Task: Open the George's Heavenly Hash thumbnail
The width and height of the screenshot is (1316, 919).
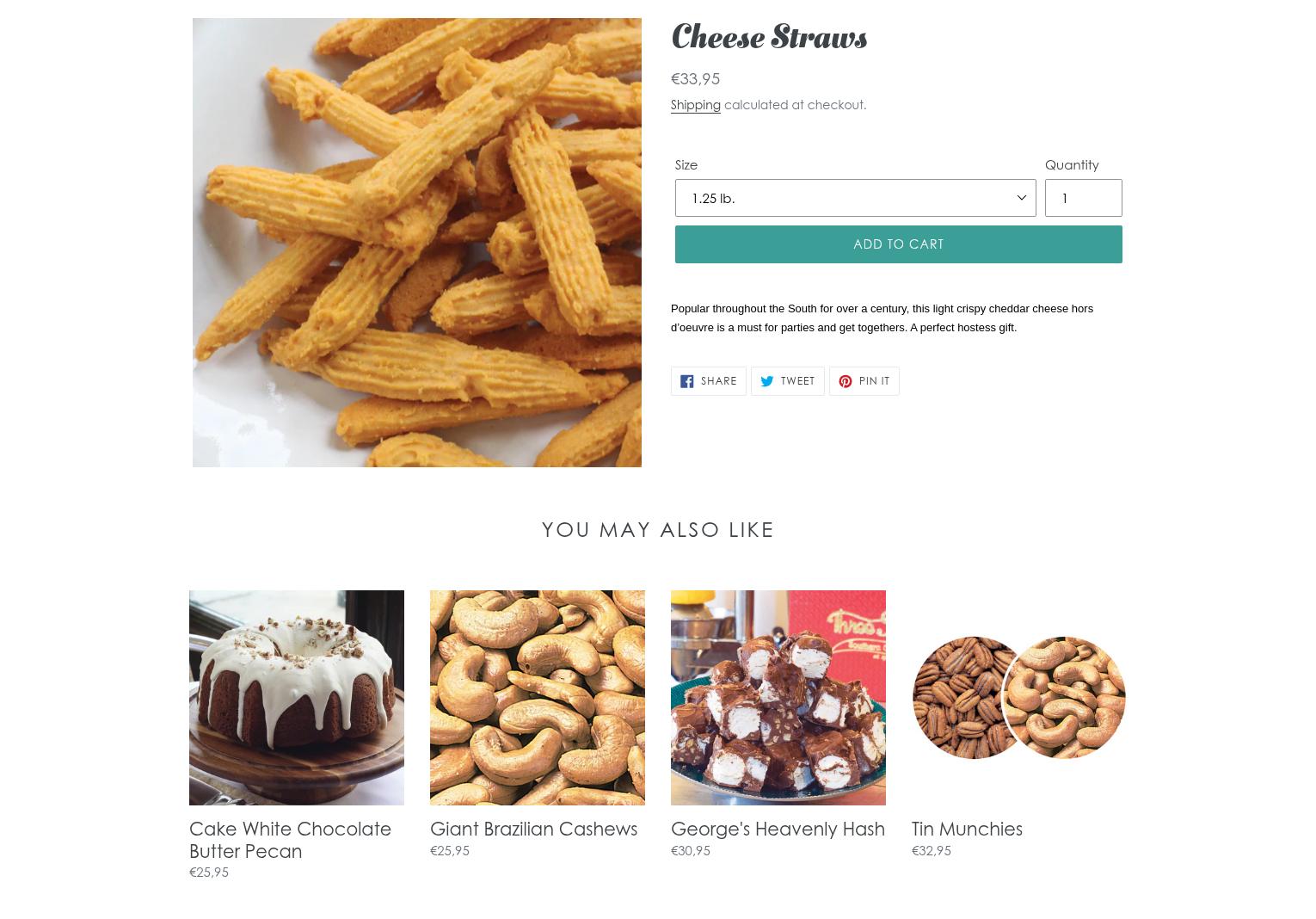Action: click(778, 698)
